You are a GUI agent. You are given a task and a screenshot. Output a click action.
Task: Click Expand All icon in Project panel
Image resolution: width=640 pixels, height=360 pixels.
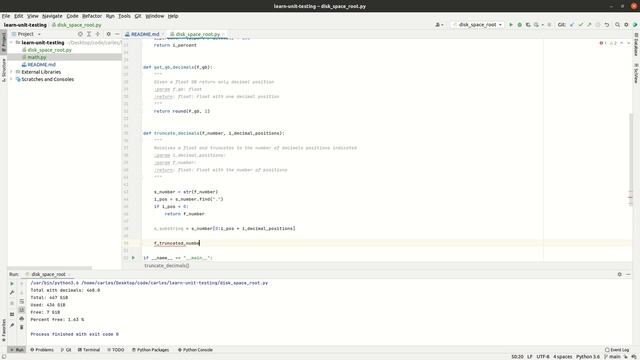coord(89,34)
